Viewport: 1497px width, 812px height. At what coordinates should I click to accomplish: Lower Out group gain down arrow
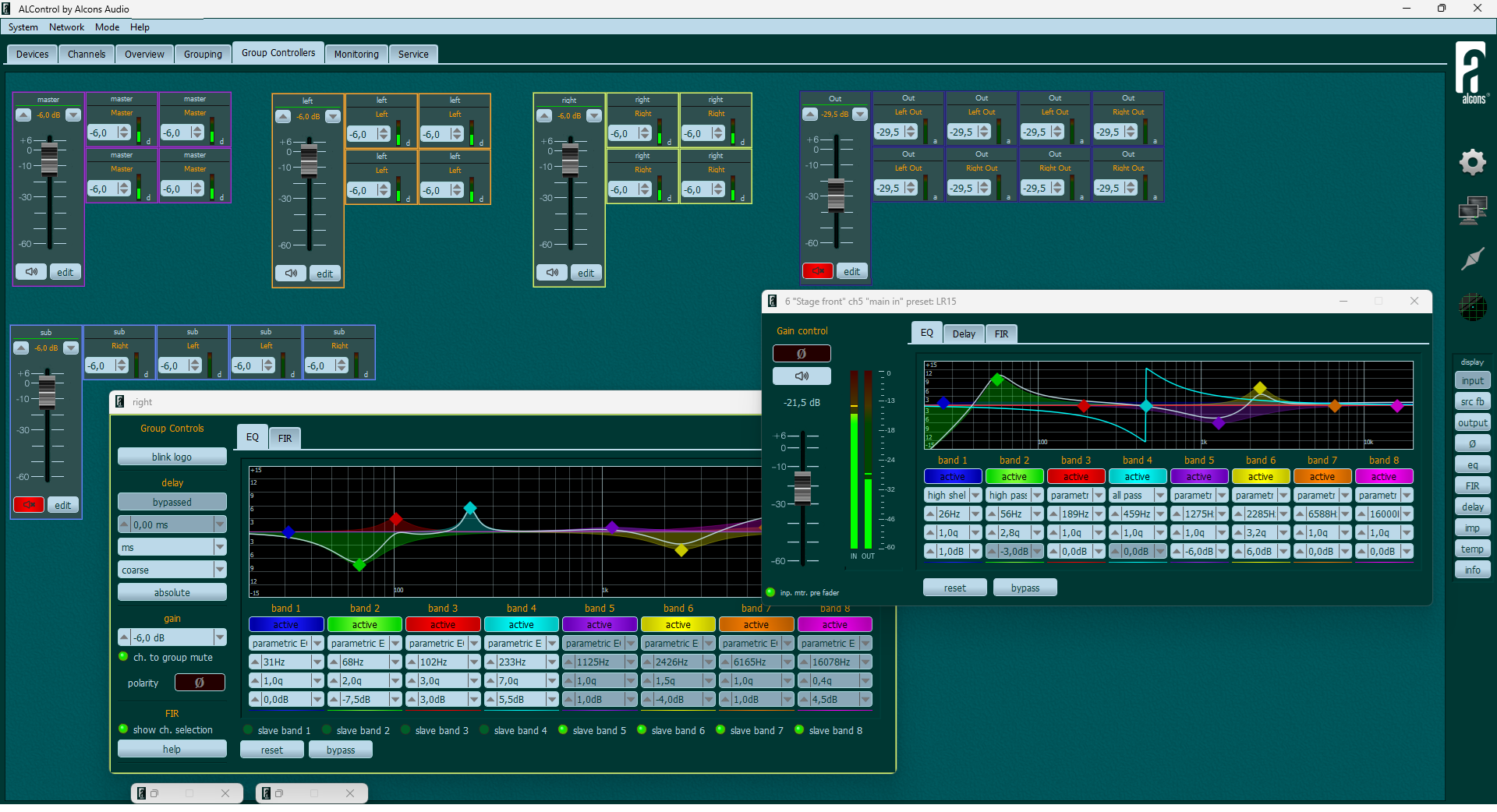tap(860, 114)
